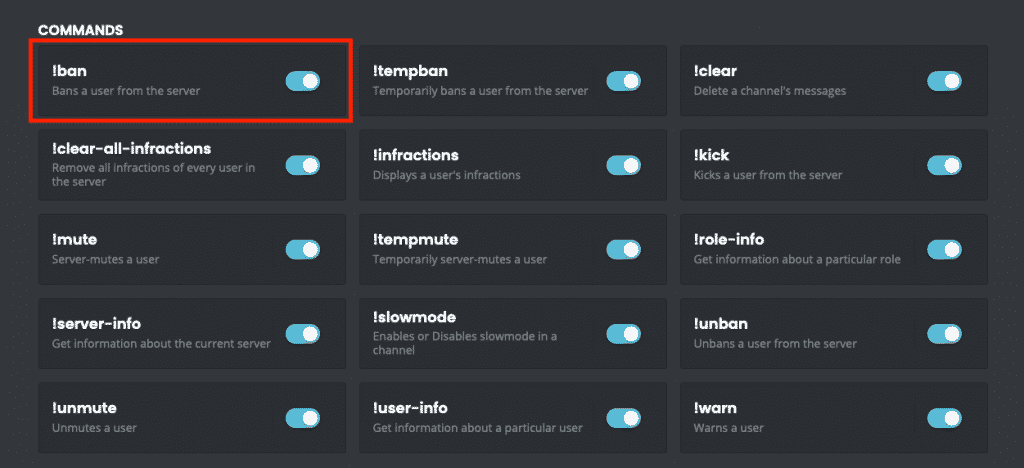1024x468 pixels.
Task: Disable the !mute command toggle
Action: (303, 249)
